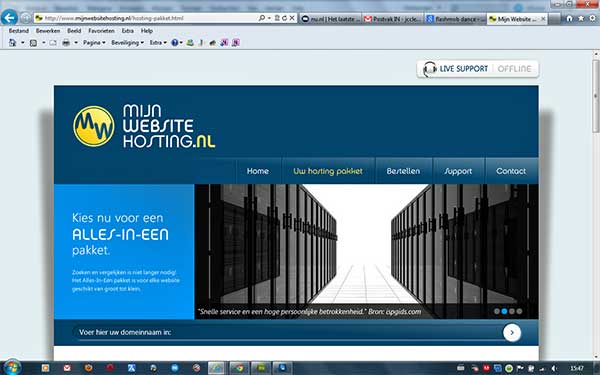Expand the print options dropdown arrow

click(76, 43)
